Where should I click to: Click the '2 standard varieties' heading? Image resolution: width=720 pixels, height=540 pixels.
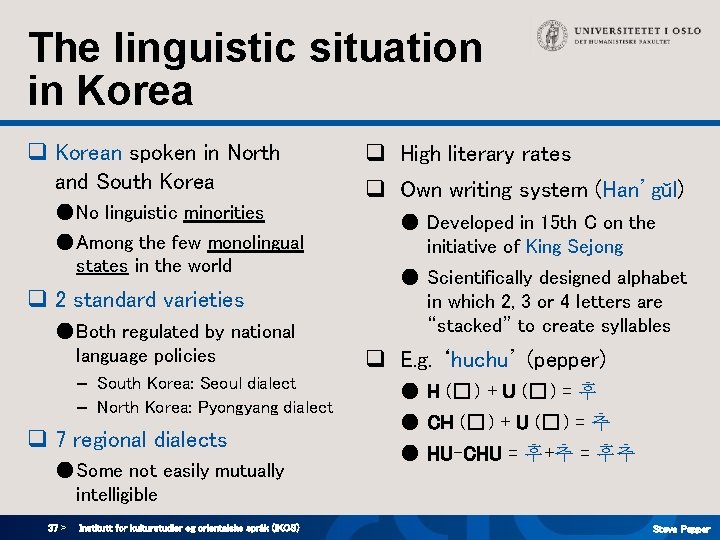click(x=150, y=300)
